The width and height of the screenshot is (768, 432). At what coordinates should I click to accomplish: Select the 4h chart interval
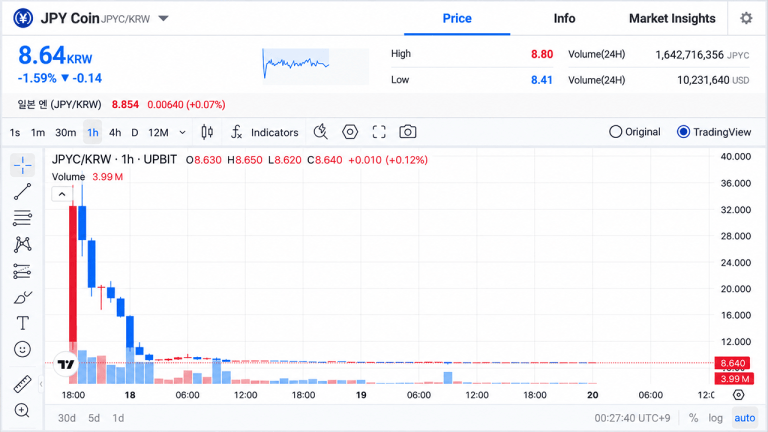115,133
